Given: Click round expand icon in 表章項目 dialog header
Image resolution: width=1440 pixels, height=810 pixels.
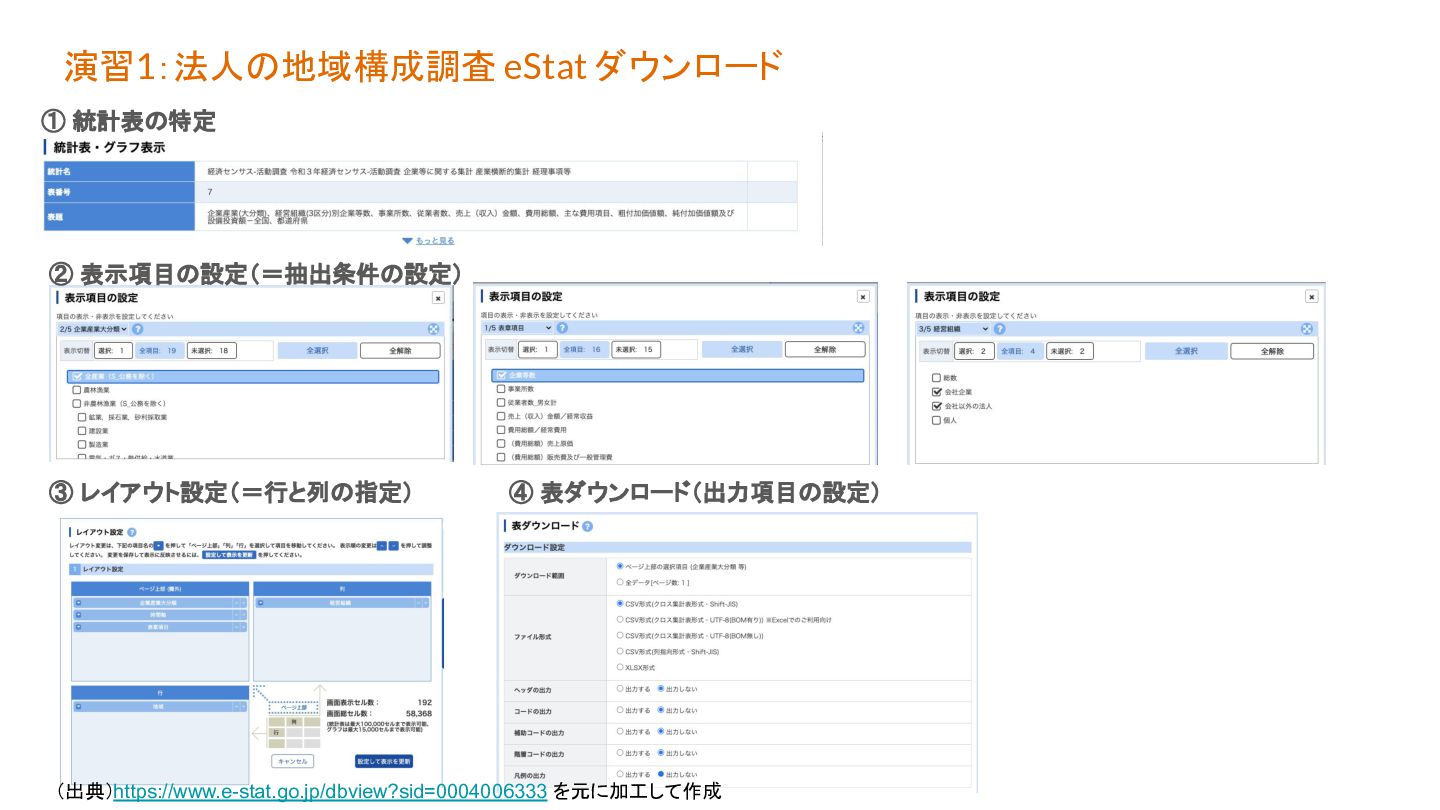Looking at the screenshot, I should (858, 328).
